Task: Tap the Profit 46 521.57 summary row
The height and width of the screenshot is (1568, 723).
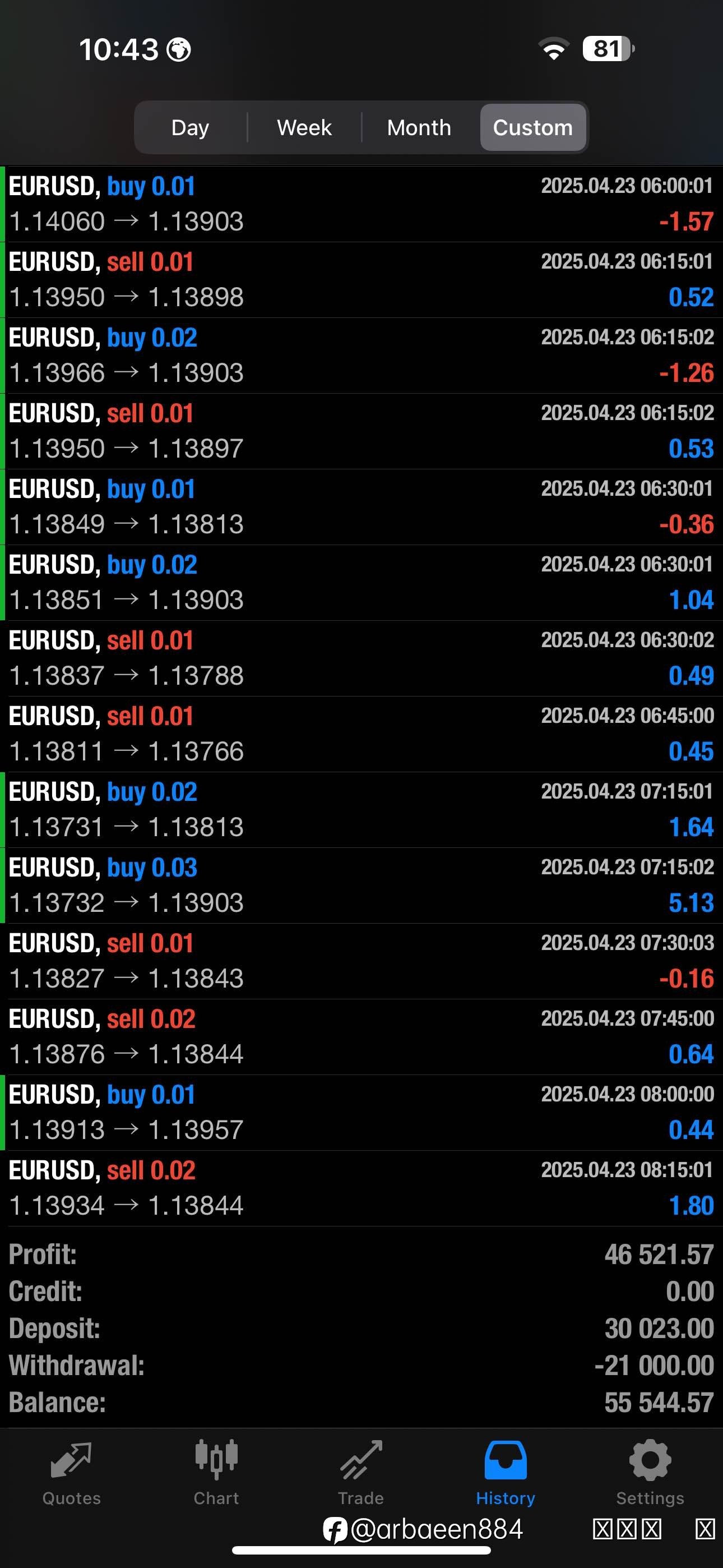Action: tap(361, 1255)
